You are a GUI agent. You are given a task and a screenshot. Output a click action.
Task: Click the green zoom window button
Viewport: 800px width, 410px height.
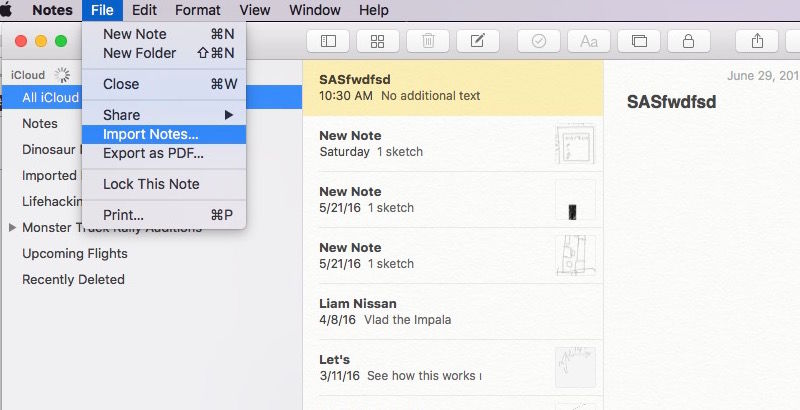[x=61, y=41]
